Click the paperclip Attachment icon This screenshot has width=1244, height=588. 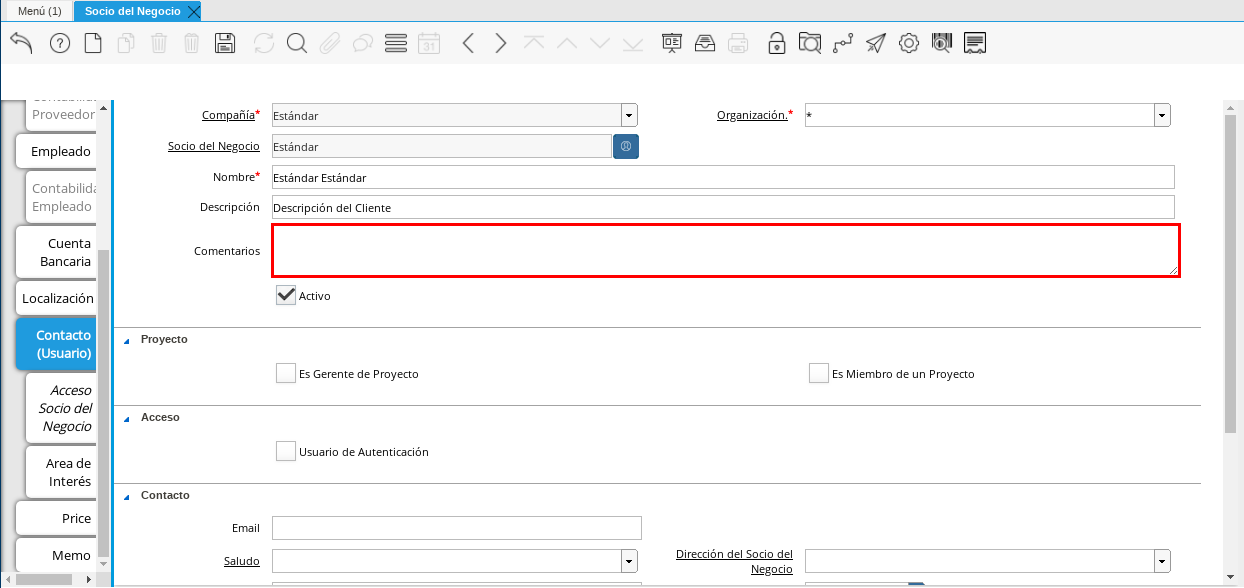tap(330, 43)
